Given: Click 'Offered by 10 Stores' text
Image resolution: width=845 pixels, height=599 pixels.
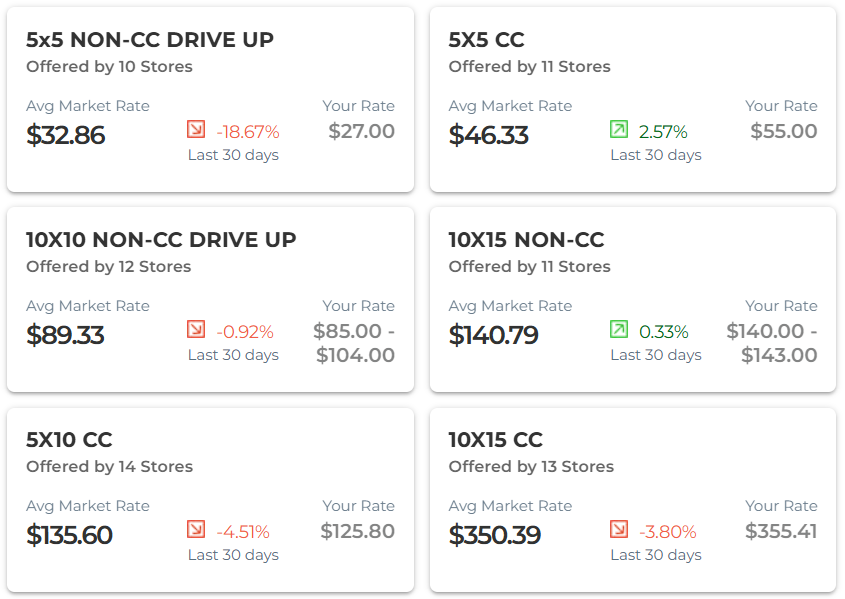Looking at the screenshot, I should [x=109, y=67].
